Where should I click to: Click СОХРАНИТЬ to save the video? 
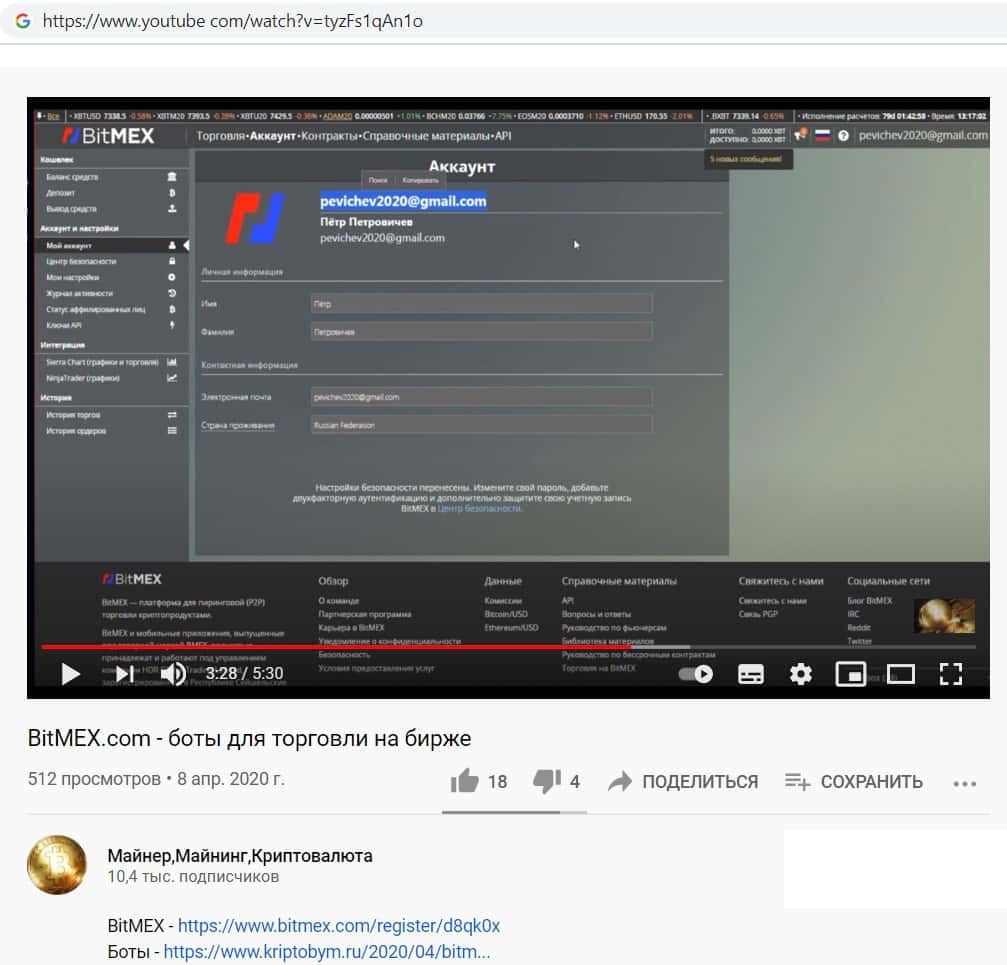coord(854,781)
